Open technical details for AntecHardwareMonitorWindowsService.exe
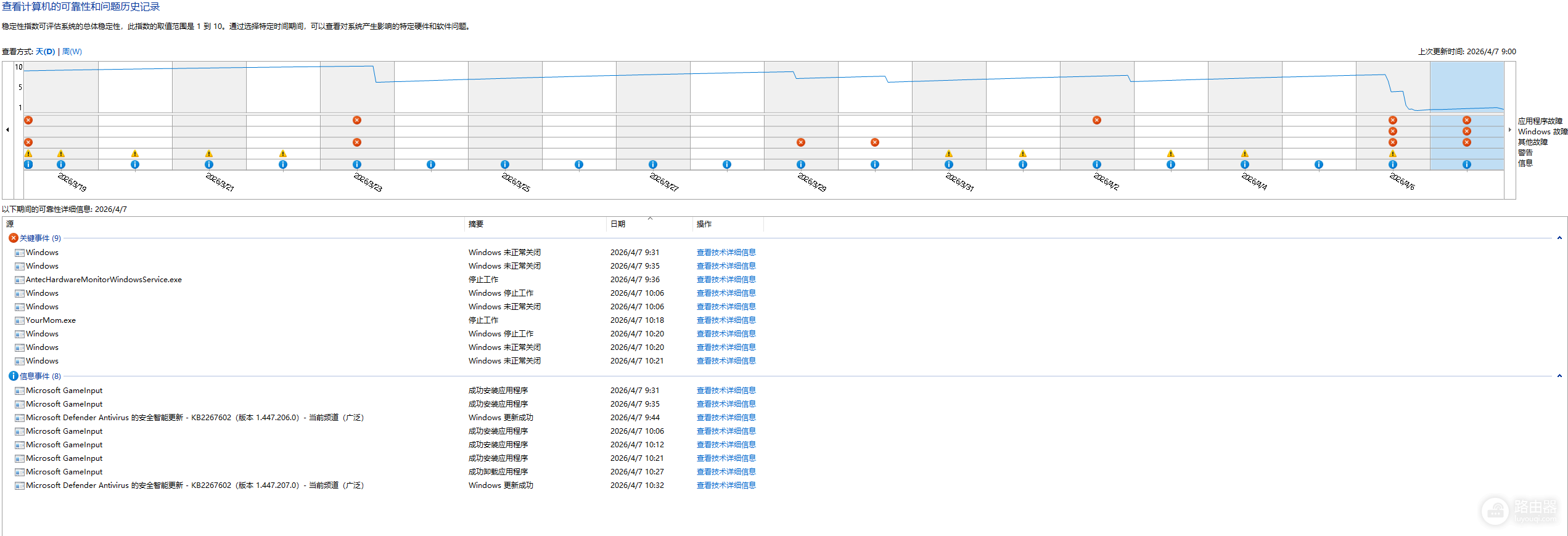Screen dimensions: 1568x536 pyautogui.click(x=726, y=280)
